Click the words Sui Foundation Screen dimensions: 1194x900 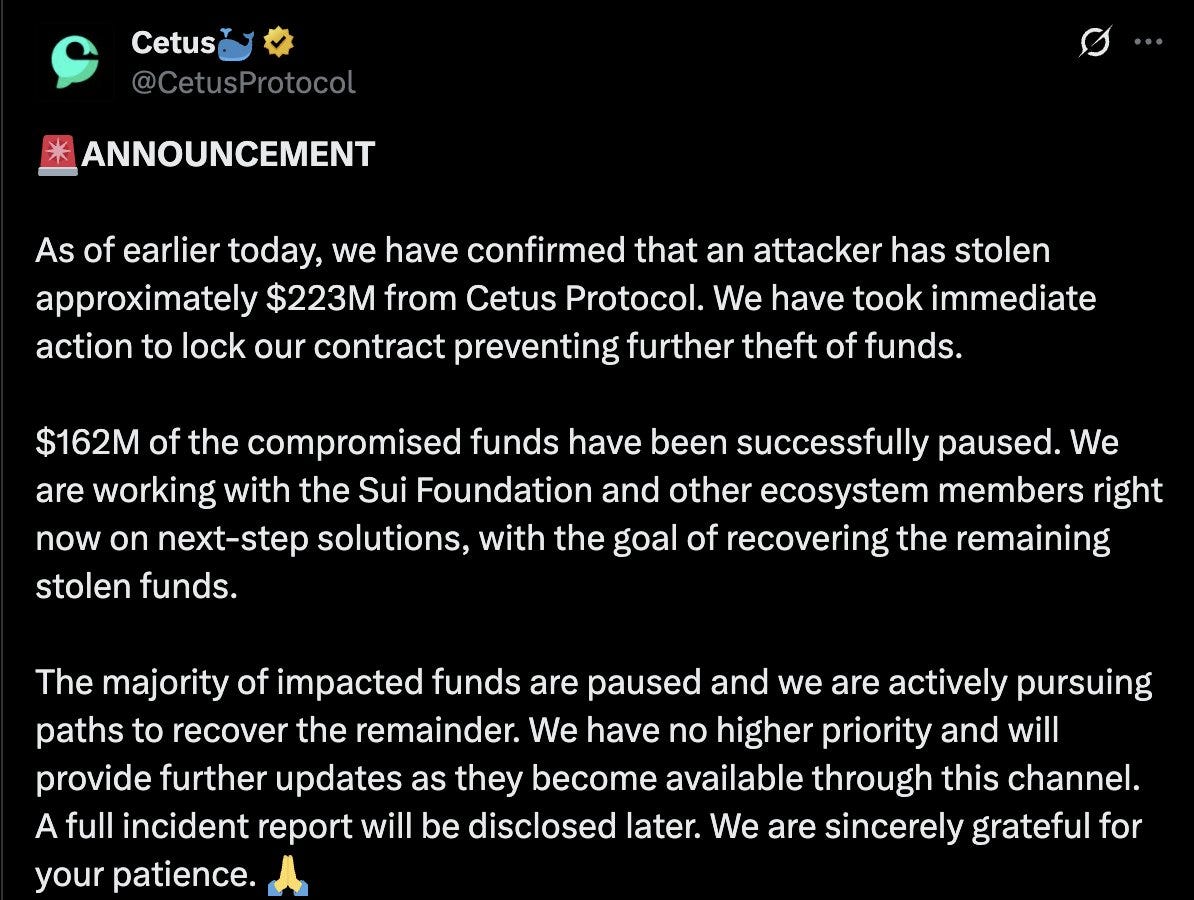click(475, 490)
